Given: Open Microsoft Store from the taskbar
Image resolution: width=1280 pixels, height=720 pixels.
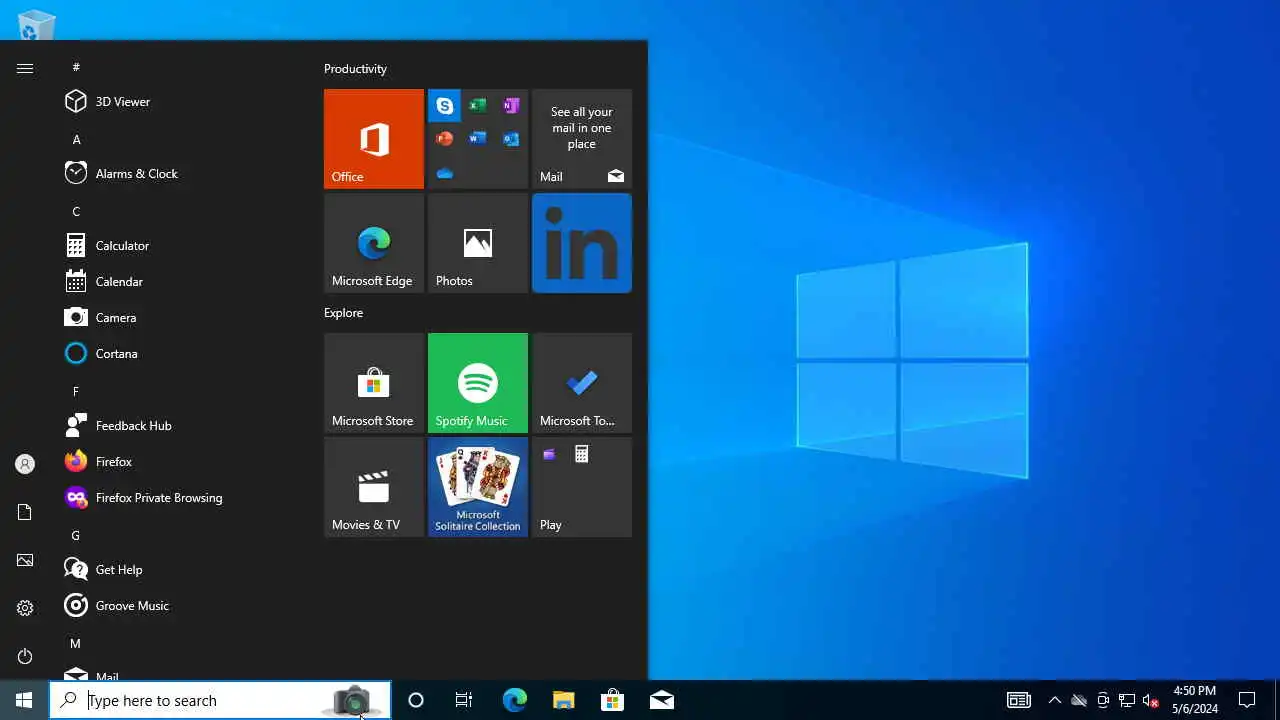Looking at the screenshot, I should 612,700.
